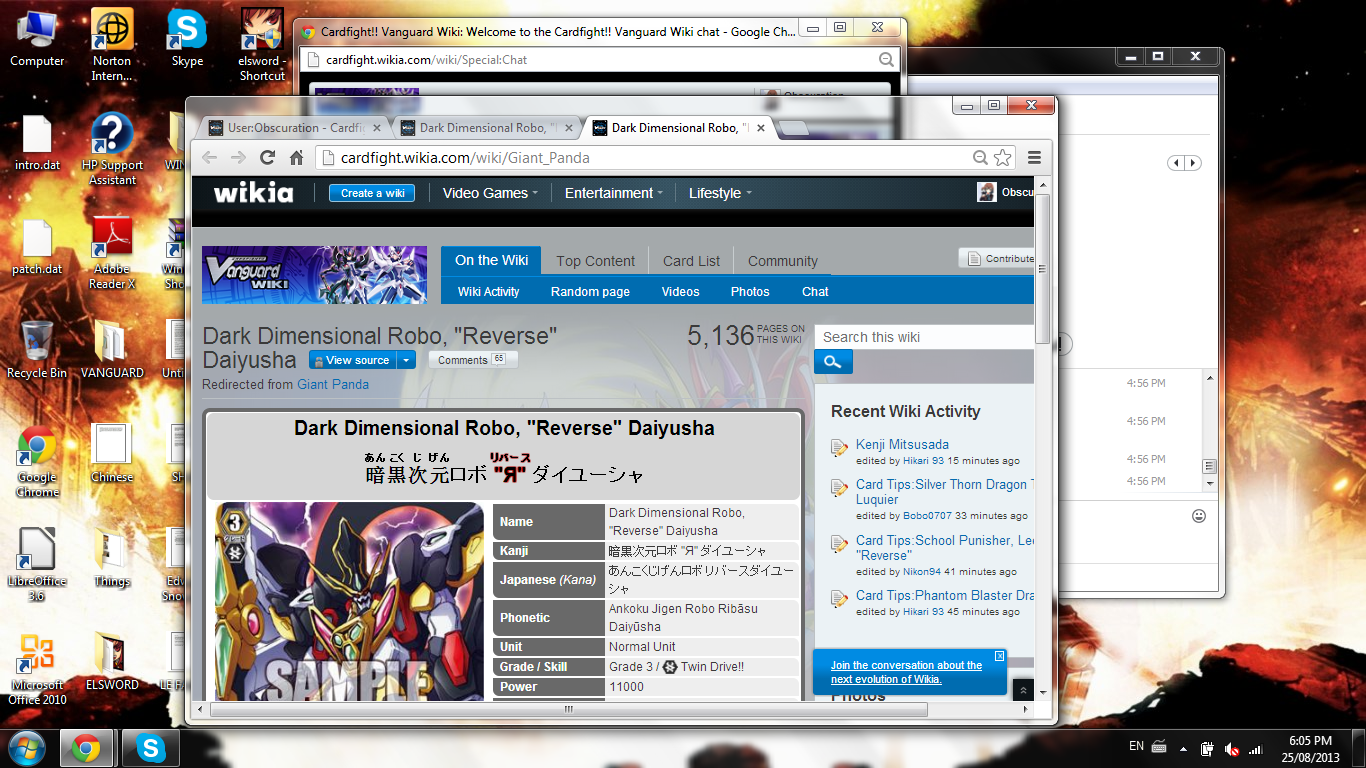Screen dimensions: 1366x768
Task: Reload the Giant_Panda wiki page
Action: (x=267, y=157)
